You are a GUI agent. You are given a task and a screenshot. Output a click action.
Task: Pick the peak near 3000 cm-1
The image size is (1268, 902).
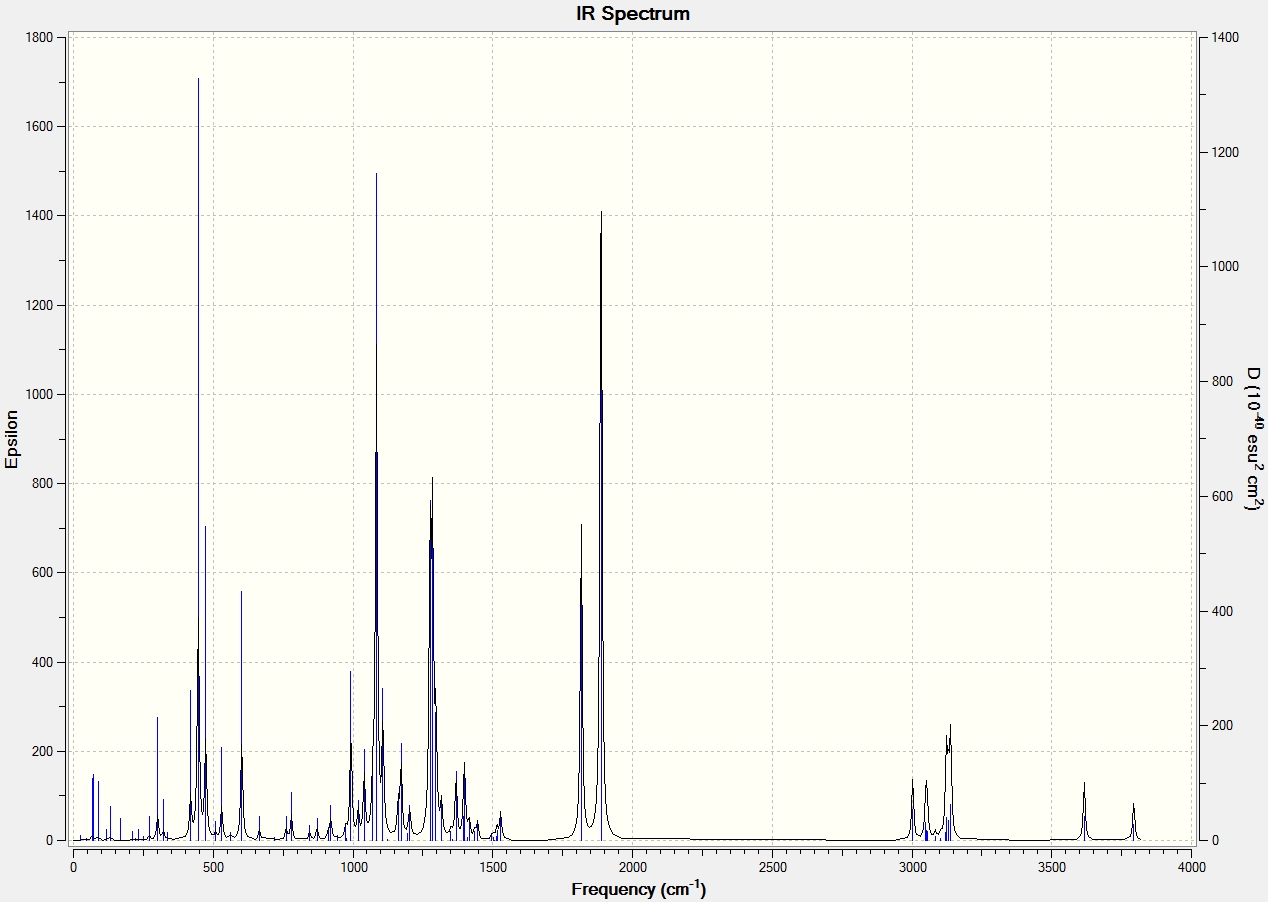(x=913, y=810)
